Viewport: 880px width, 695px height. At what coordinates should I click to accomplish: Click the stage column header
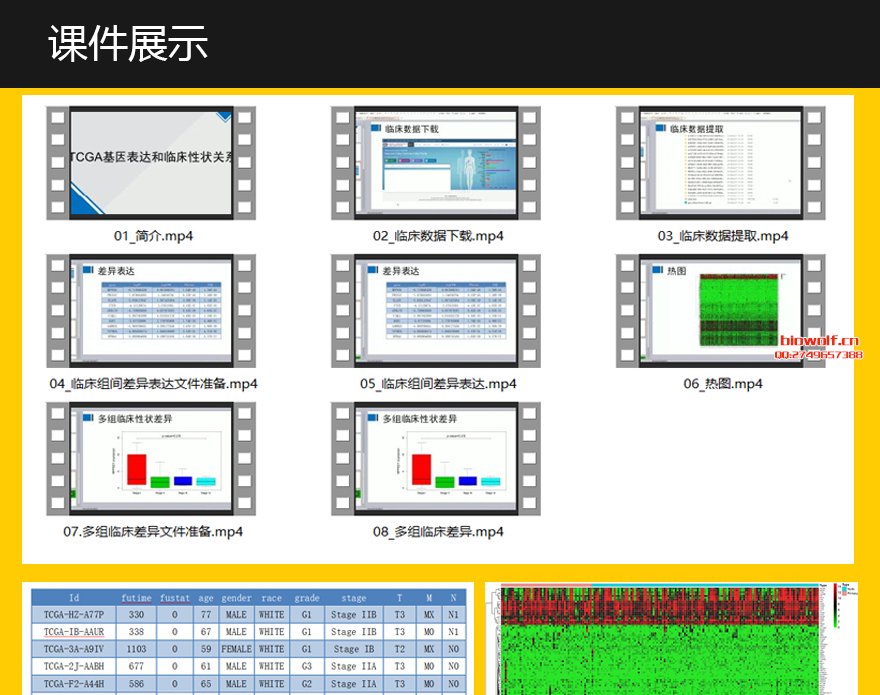click(354, 598)
